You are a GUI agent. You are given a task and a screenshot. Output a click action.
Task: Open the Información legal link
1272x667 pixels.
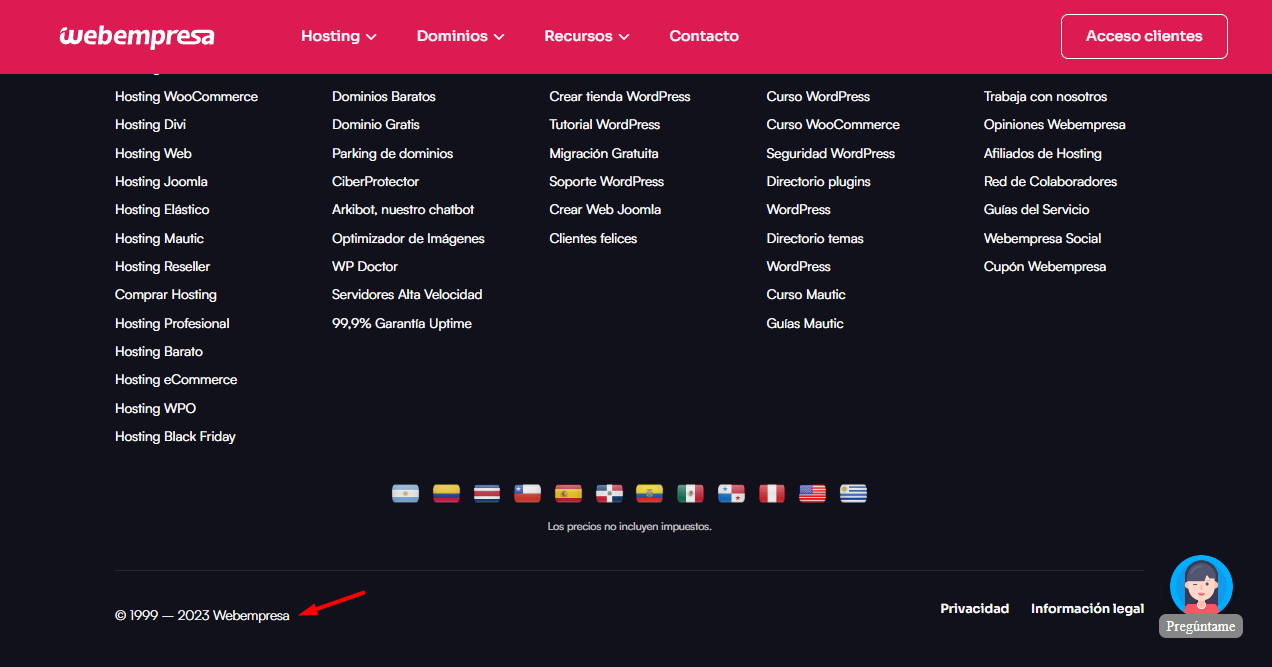1088,608
